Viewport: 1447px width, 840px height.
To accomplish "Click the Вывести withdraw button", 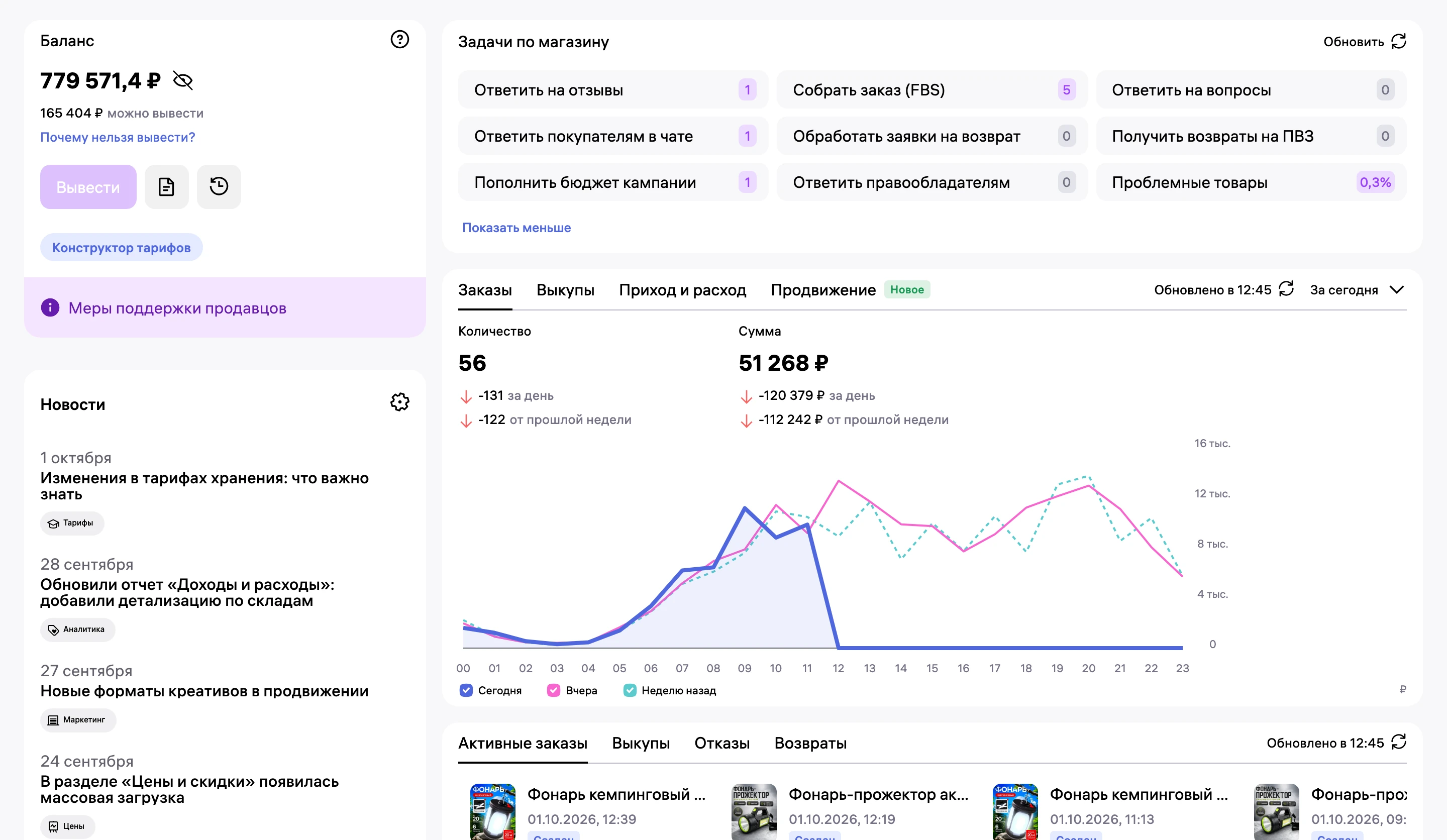I will point(88,186).
